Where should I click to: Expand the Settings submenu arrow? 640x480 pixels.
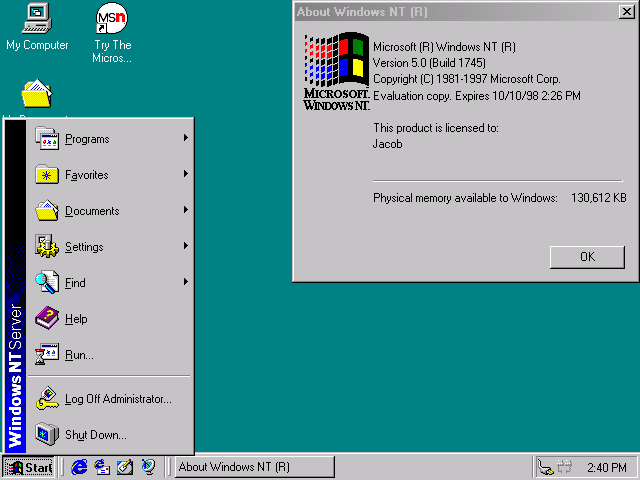click(186, 246)
